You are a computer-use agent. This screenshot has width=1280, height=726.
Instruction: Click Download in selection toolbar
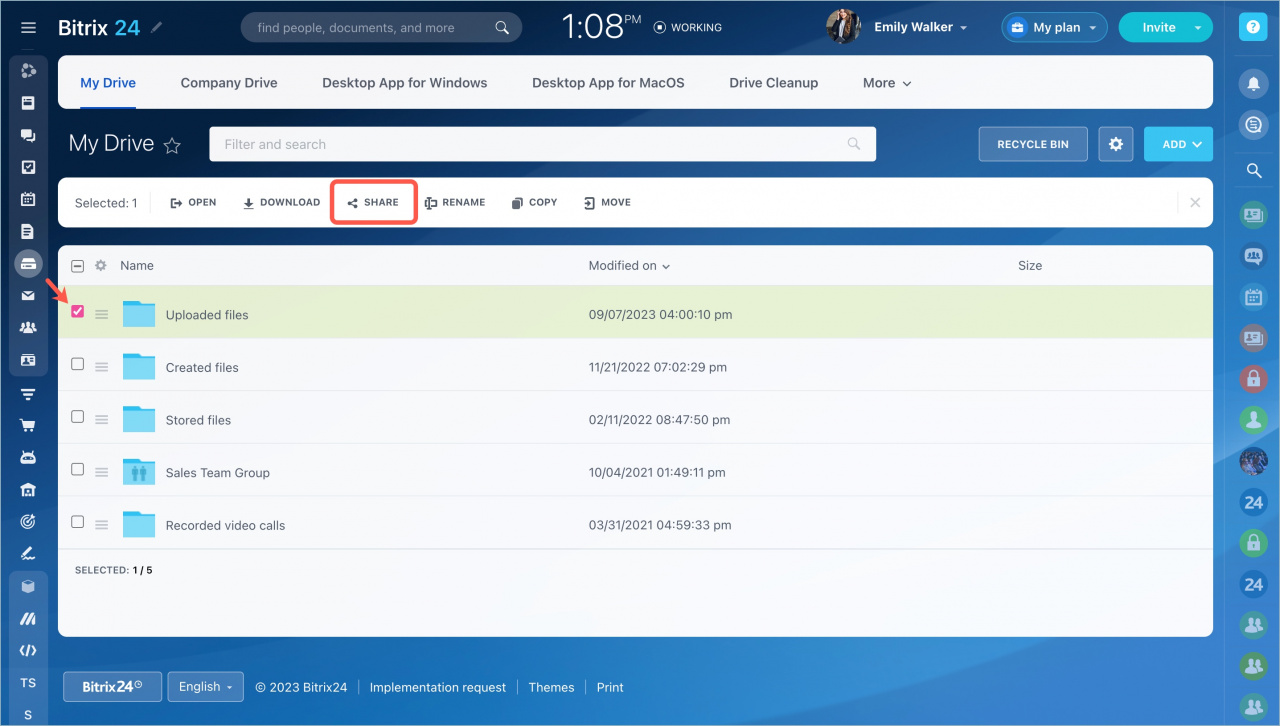281,202
